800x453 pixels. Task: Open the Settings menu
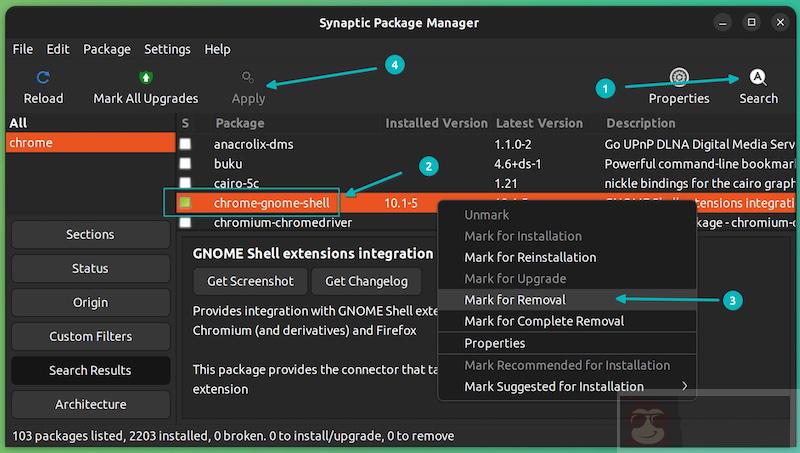(x=167, y=49)
